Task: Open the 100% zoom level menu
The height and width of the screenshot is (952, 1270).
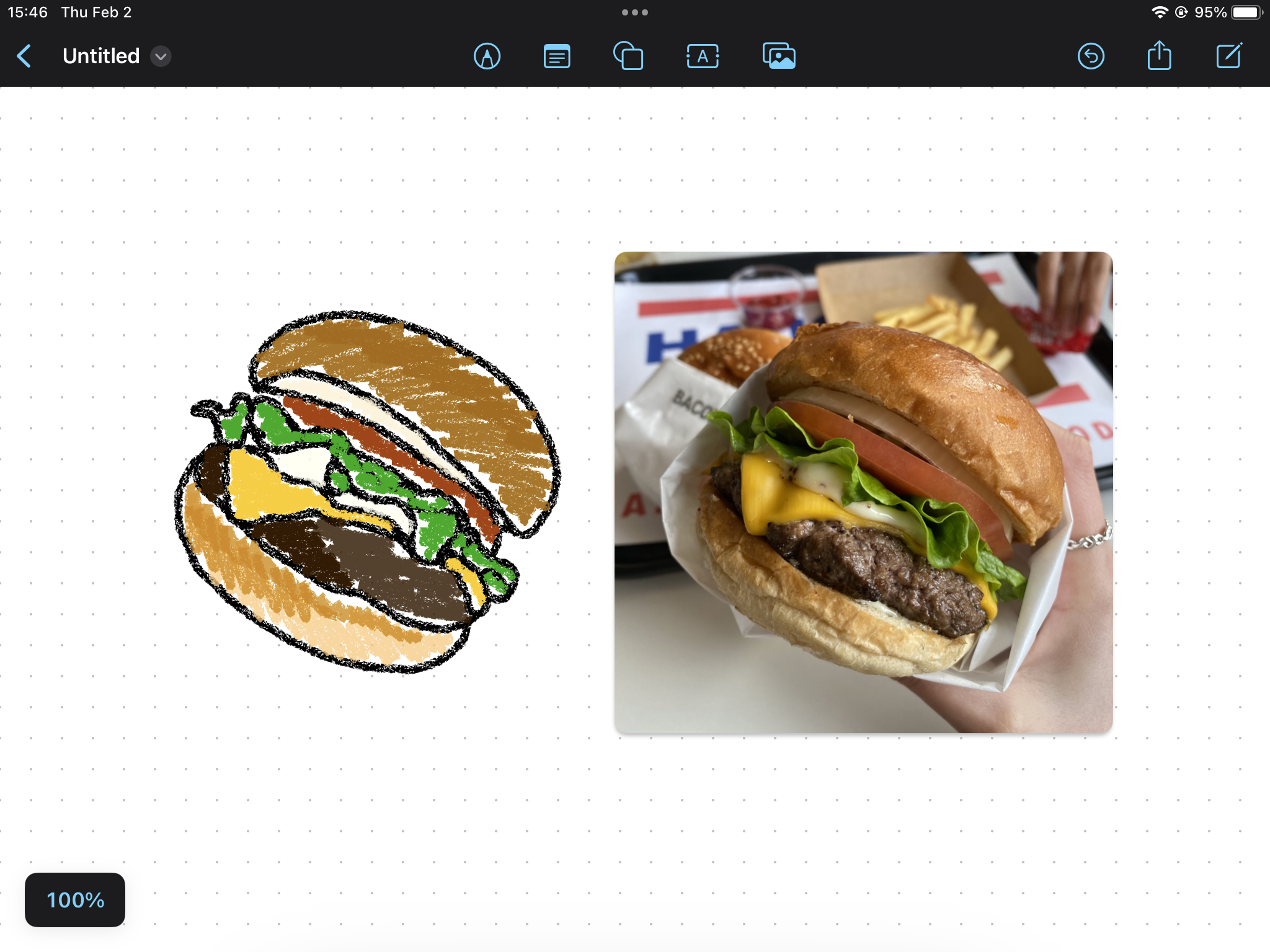Action: click(x=75, y=900)
